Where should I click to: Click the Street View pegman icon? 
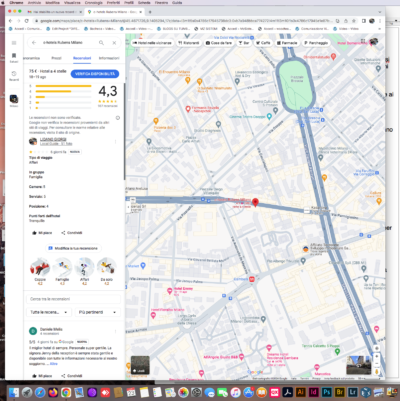377,372
